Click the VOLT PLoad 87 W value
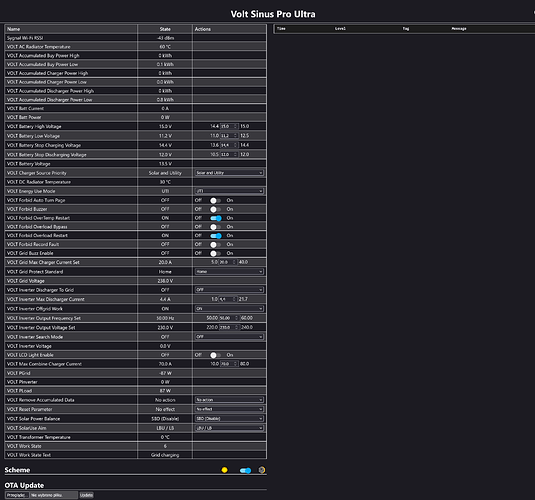Image resolution: width=535 pixels, height=500 pixels. tap(165, 391)
